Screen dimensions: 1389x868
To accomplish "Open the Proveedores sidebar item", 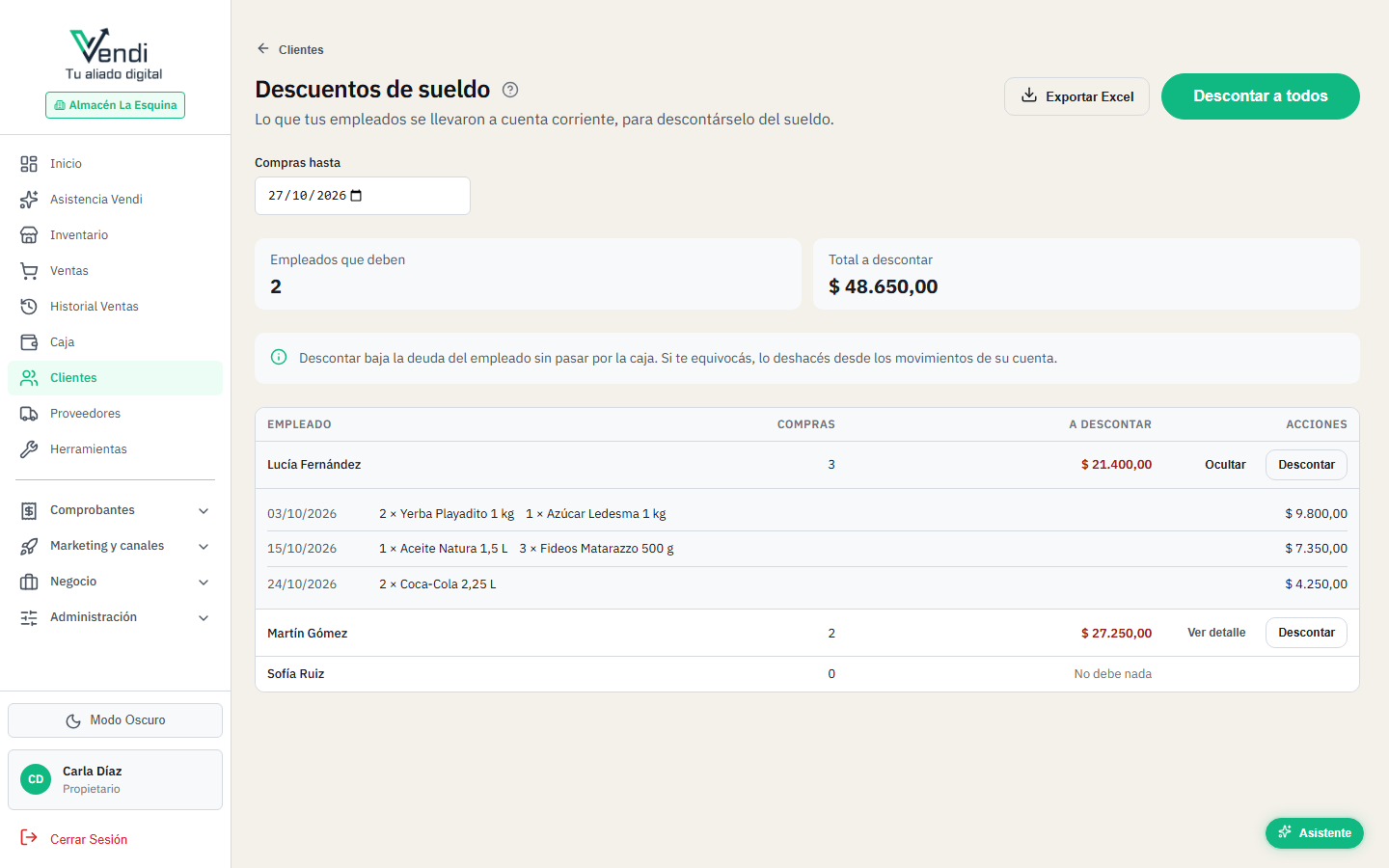I will click(115, 414).
